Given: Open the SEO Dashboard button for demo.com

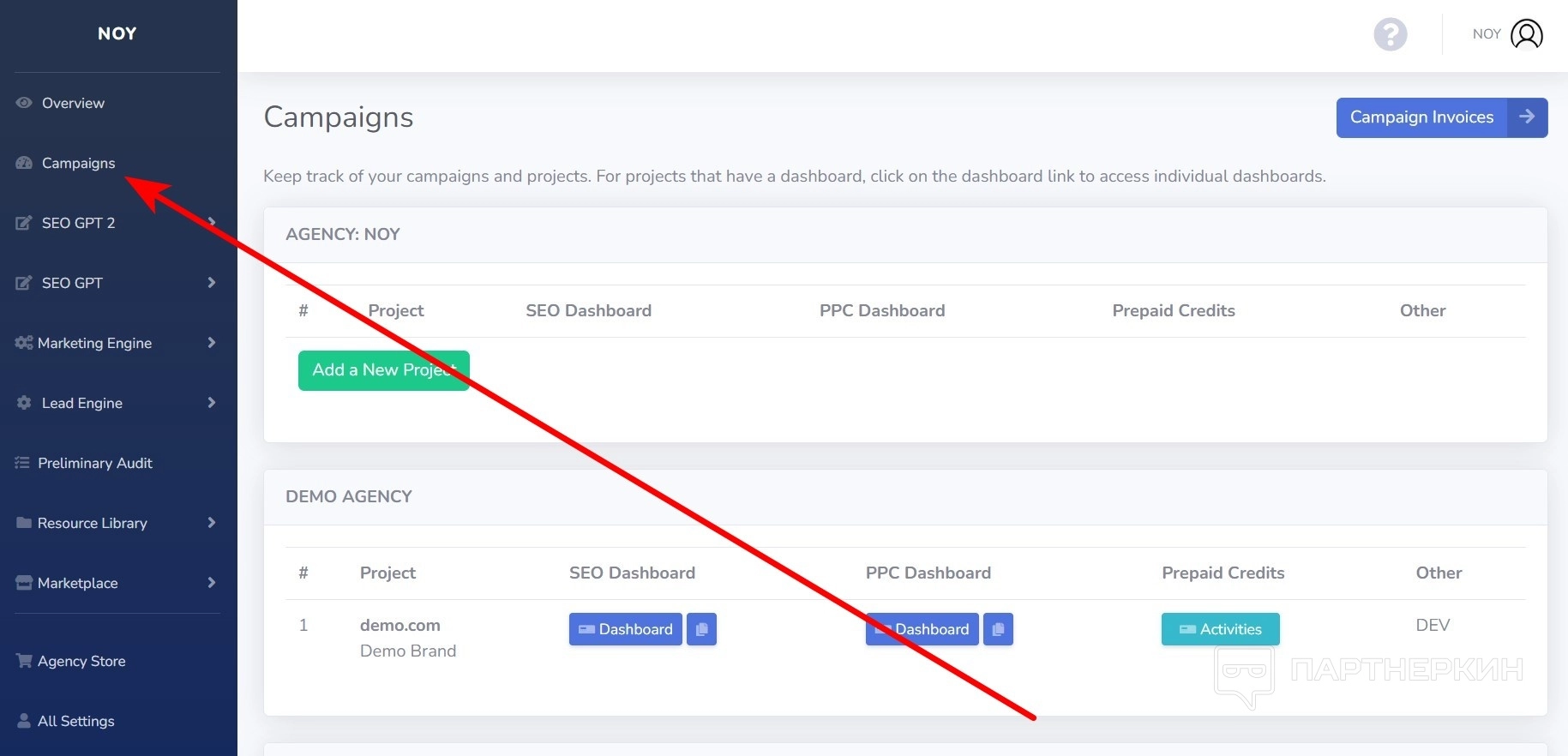Looking at the screenshot, I should point(625,629).
